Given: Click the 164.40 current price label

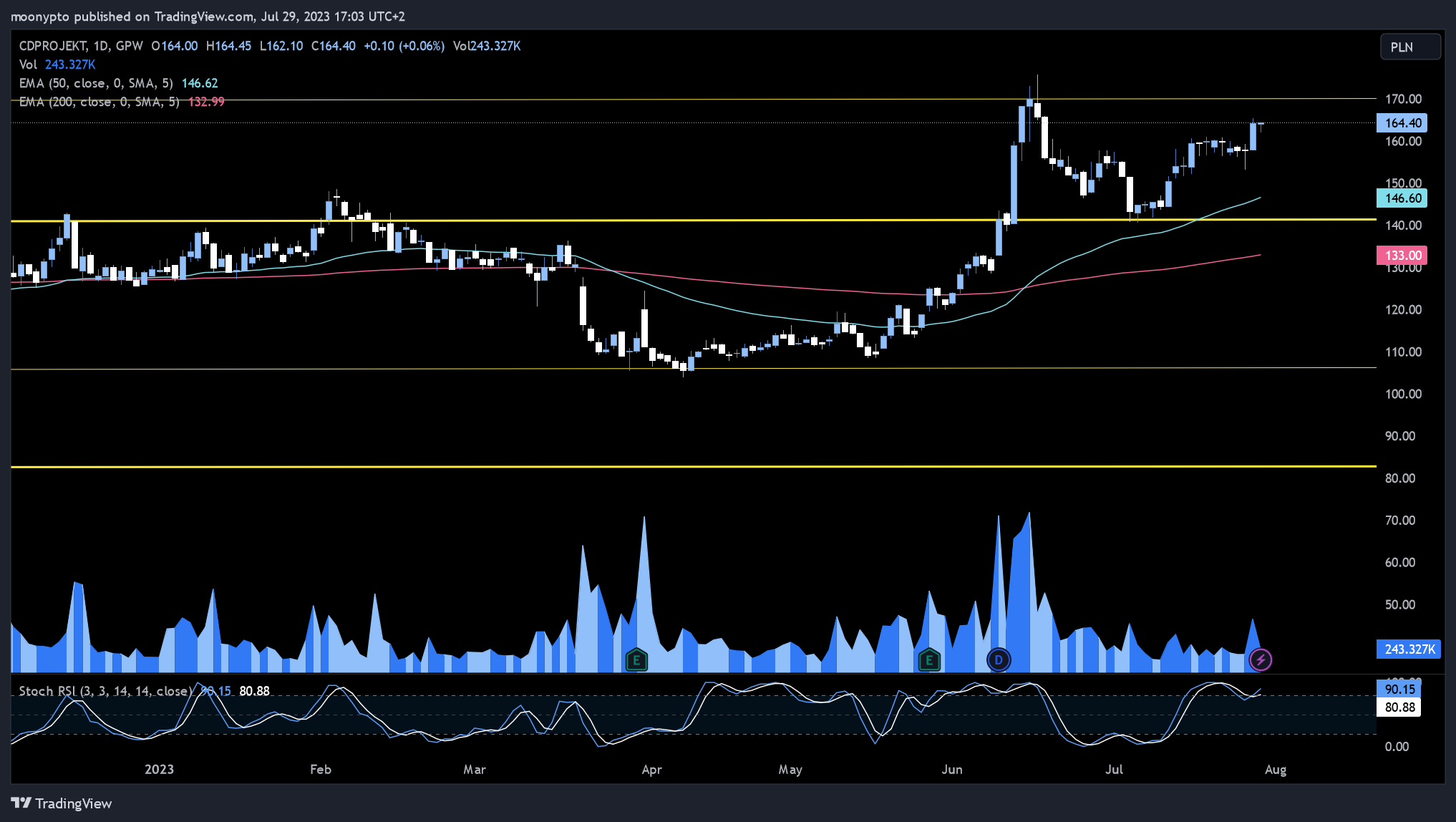Looking at the screenshot, I should tap(1402, 123).
